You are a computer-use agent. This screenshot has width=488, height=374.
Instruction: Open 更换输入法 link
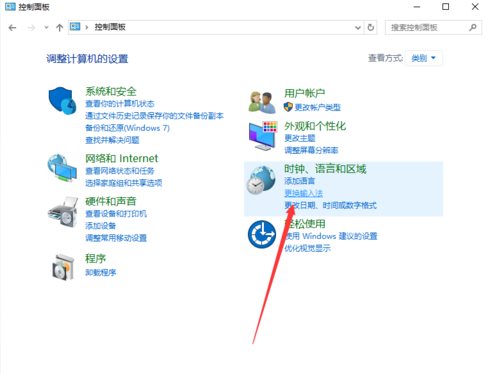click(304, 193)
